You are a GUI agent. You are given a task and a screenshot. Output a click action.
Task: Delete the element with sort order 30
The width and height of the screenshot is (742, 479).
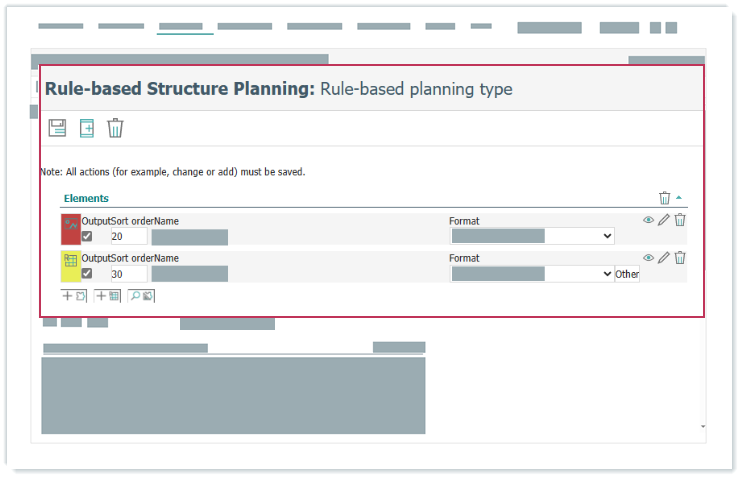point(680,258)
